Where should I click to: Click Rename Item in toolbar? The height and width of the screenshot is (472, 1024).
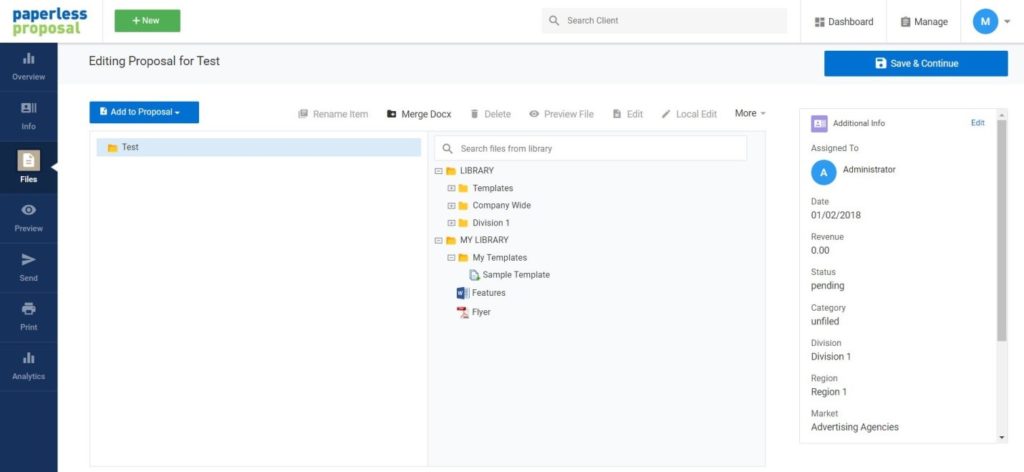point(333,114)
